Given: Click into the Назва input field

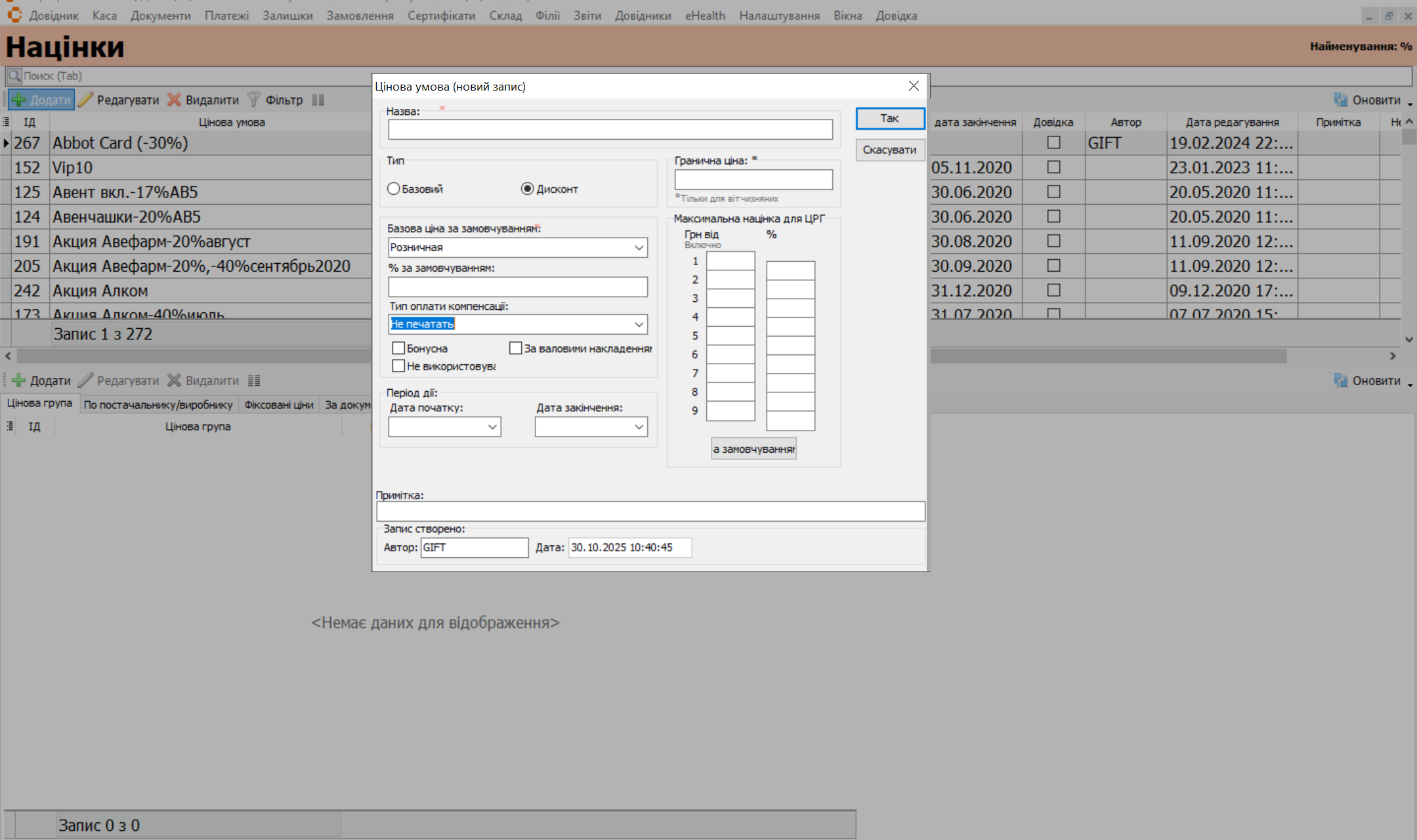Looking at the screenshot, I should [610, 129].
